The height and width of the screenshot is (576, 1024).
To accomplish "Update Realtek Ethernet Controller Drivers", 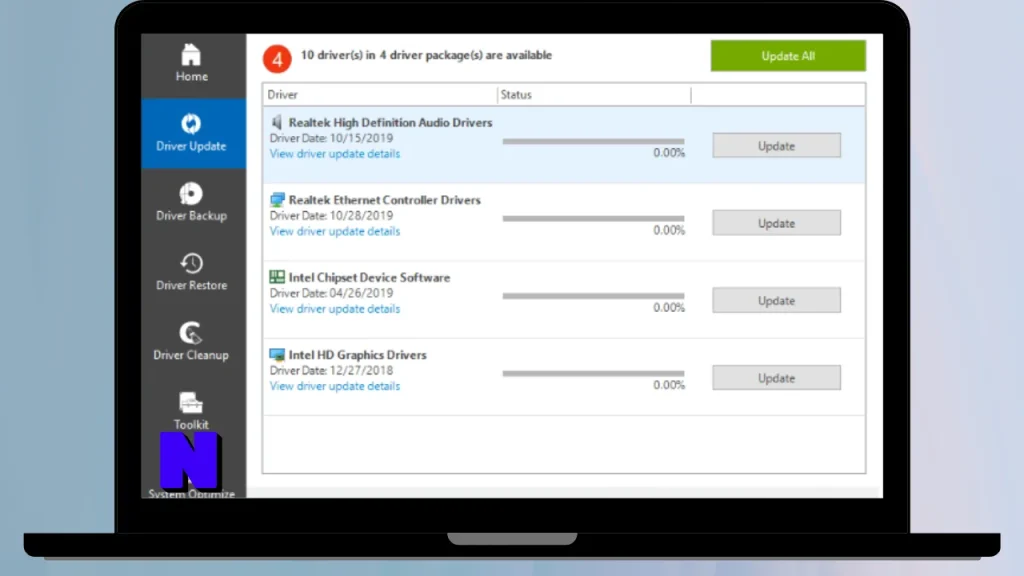I will pos(776,223).
